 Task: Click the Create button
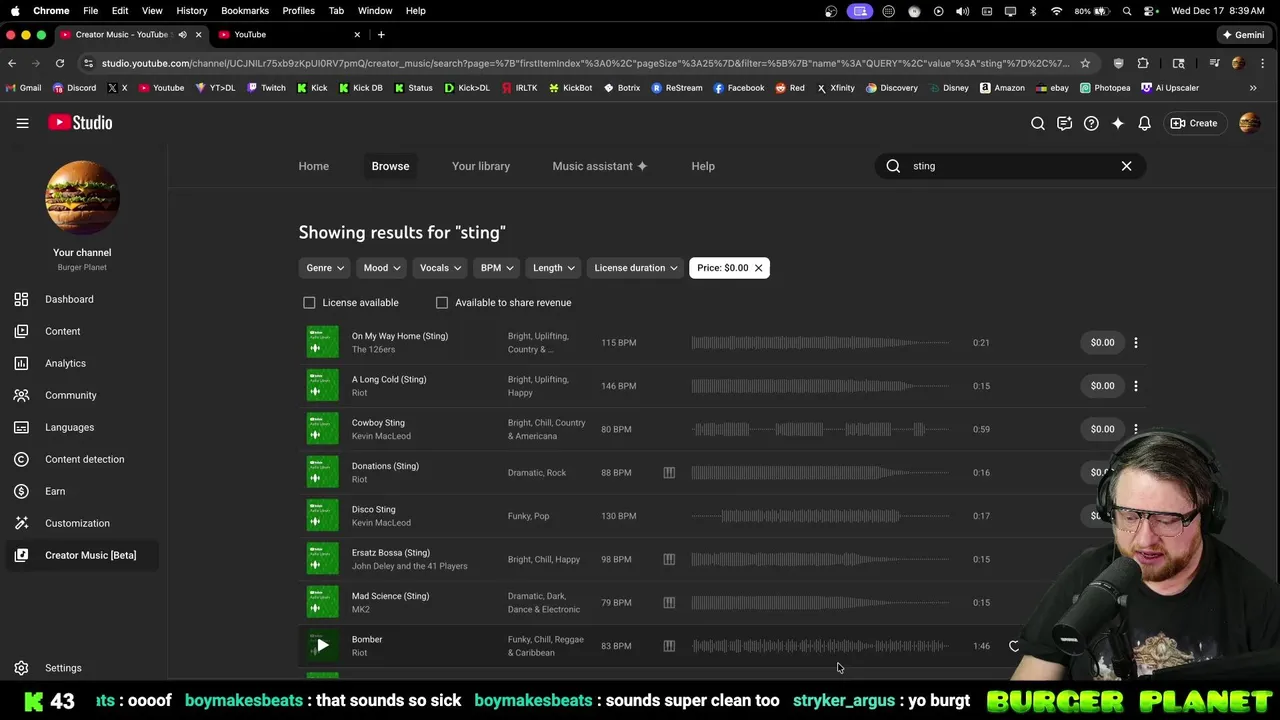pos(1194,123)
